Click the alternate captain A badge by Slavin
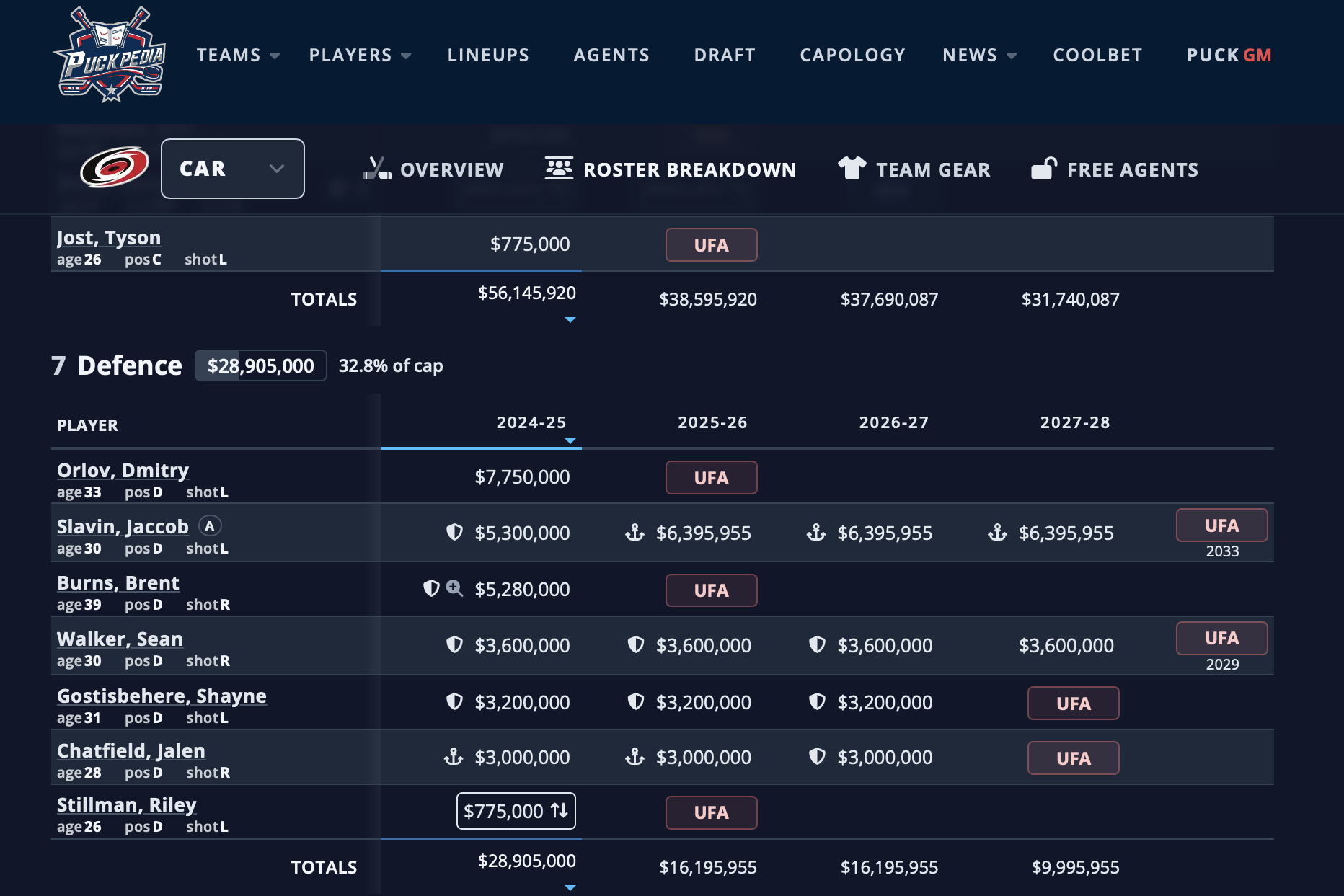The image size is (1344, 896). coord(210,526)
